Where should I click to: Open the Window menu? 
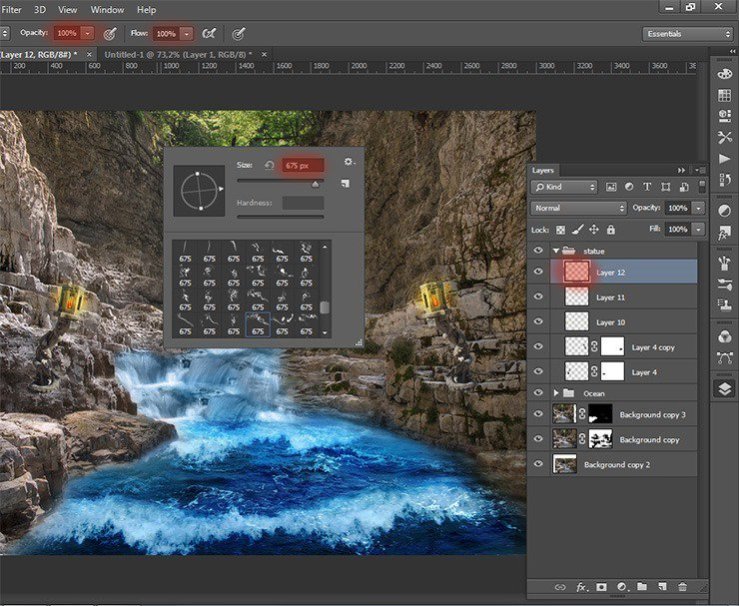click(x=107, y=10)
